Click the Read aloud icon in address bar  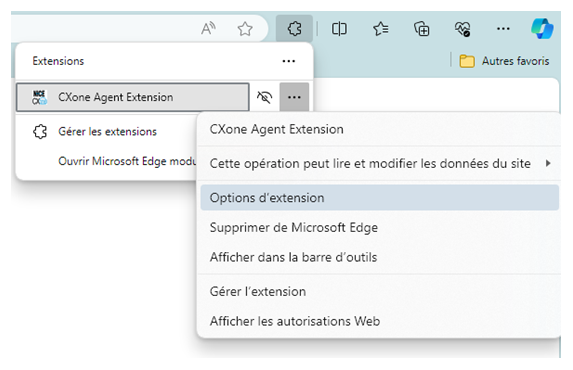coord(208,29)
